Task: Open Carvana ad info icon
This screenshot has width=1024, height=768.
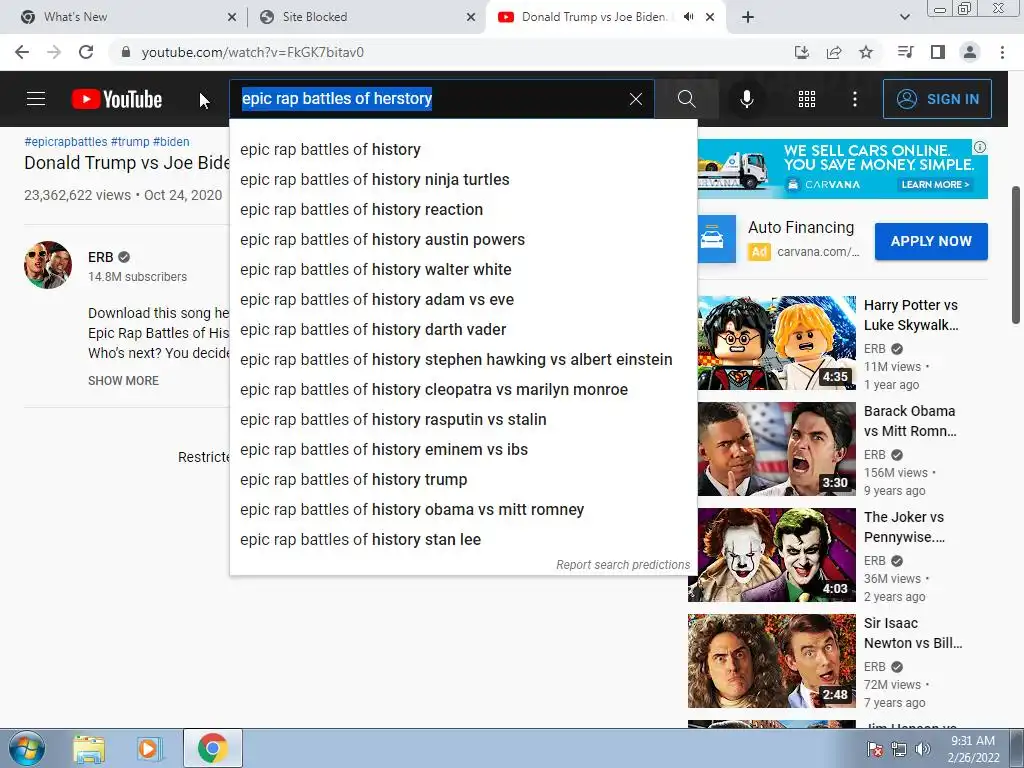Action: [x=980, y=147]
